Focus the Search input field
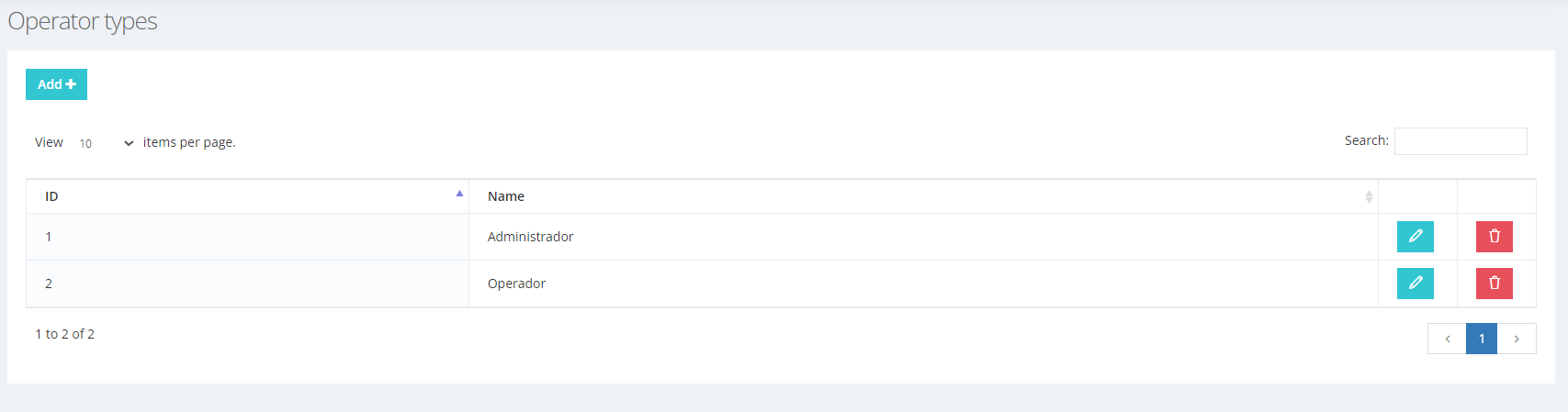 click(1461, 141)
